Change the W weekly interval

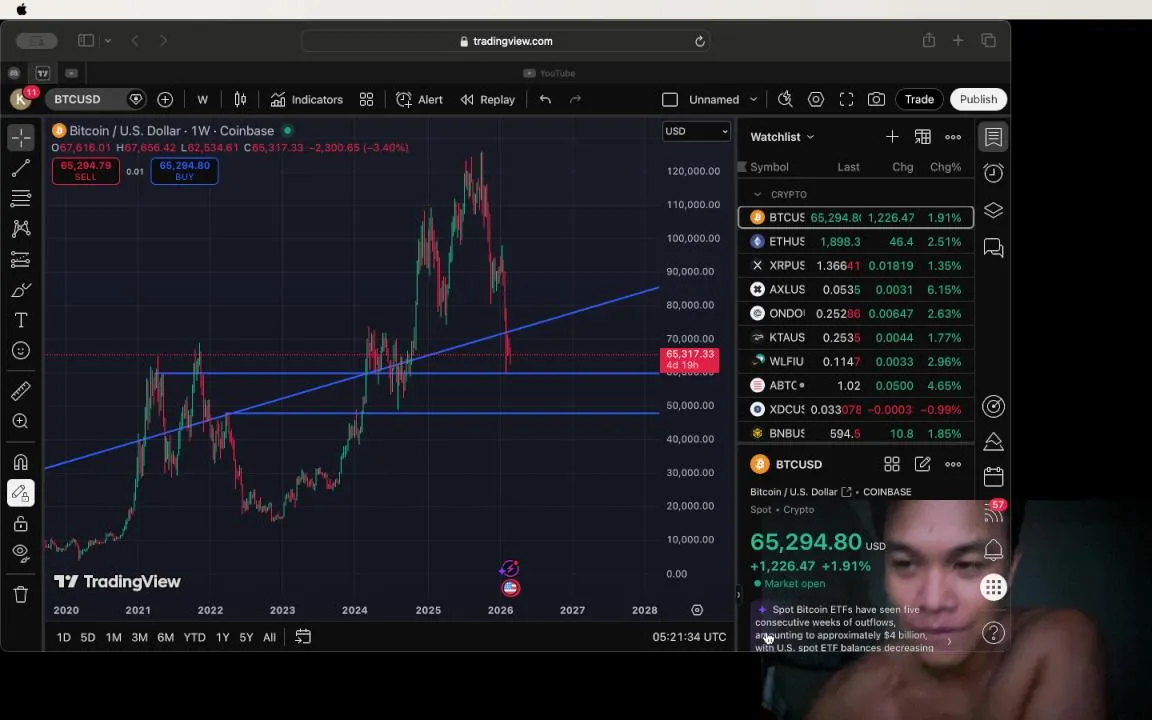[203, 99]
